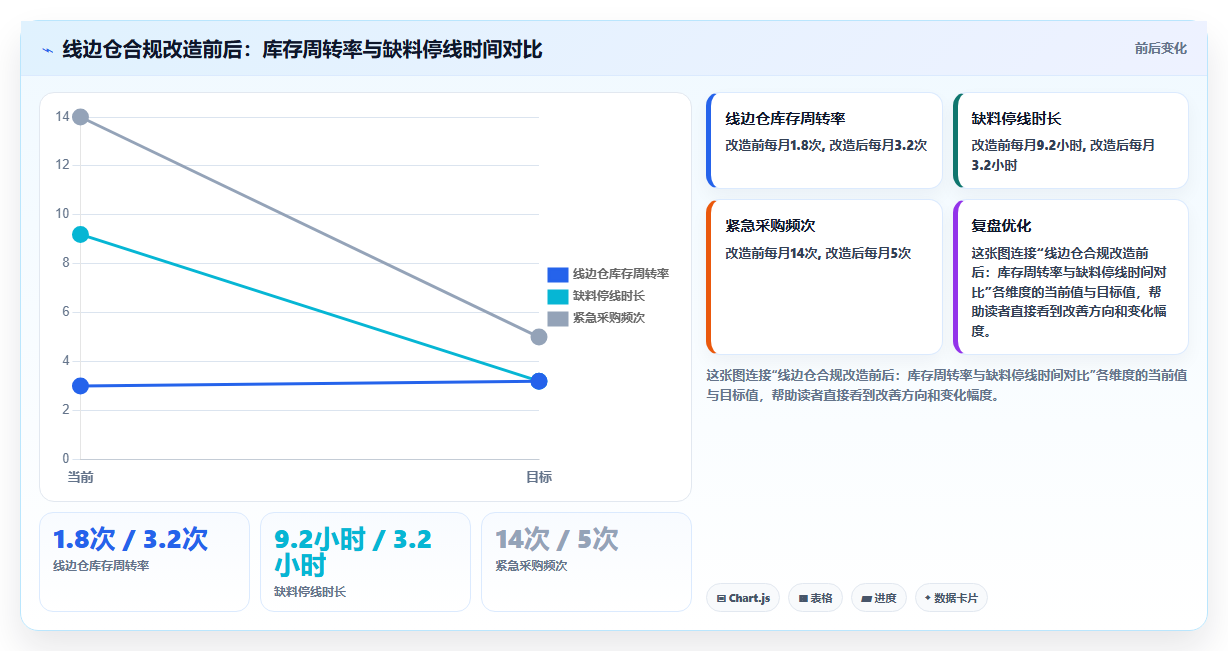Click legend text 线边仓库存周转率
Image resolution: width=1228 pixels, height=651 pixels.
tap(621, 274)
